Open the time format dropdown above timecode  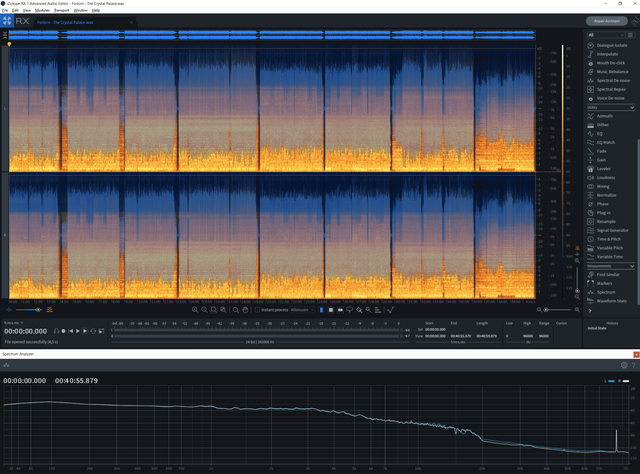(x=13, y=323)
